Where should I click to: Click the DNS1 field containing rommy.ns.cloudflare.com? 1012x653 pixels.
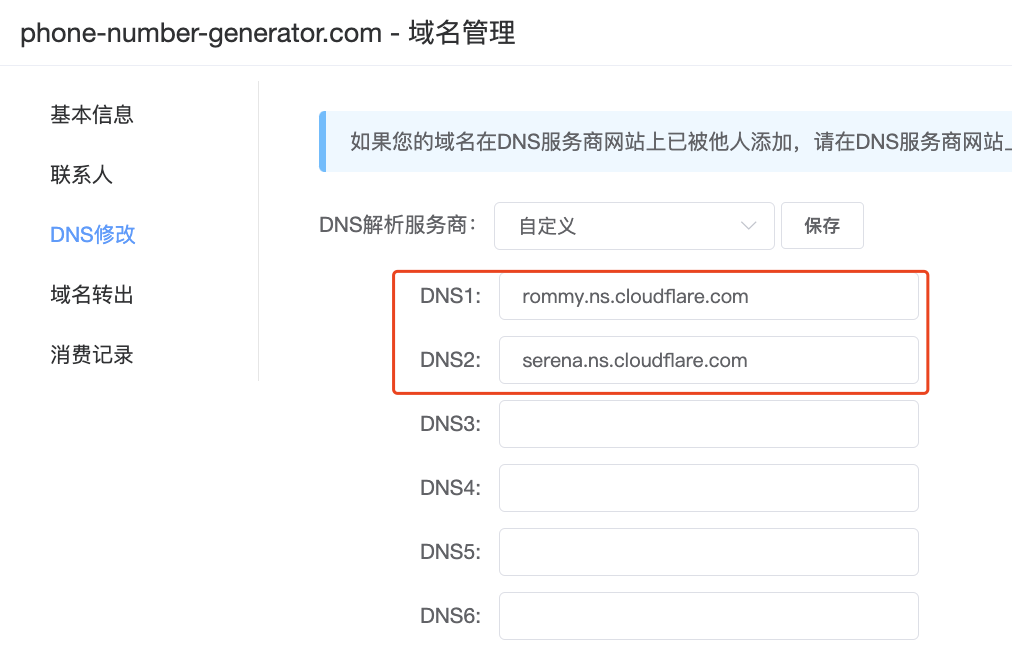(x=708, y=297)
